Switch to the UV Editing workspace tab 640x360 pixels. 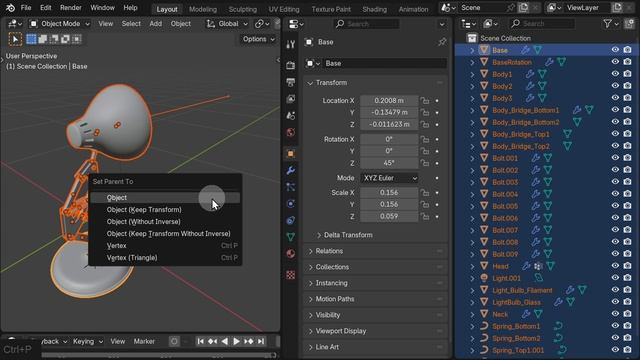tap(284, 9)
